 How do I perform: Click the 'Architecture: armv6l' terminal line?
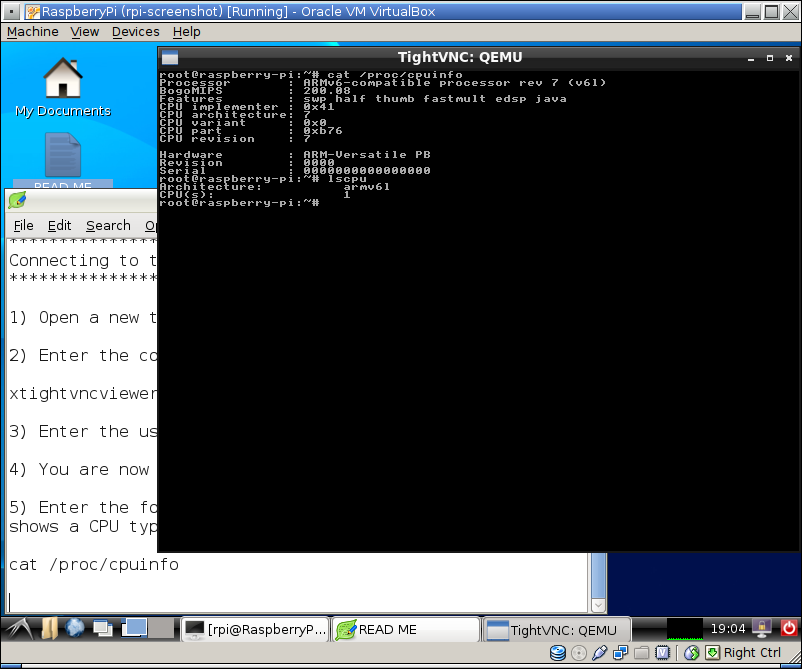tap(275, 187)
